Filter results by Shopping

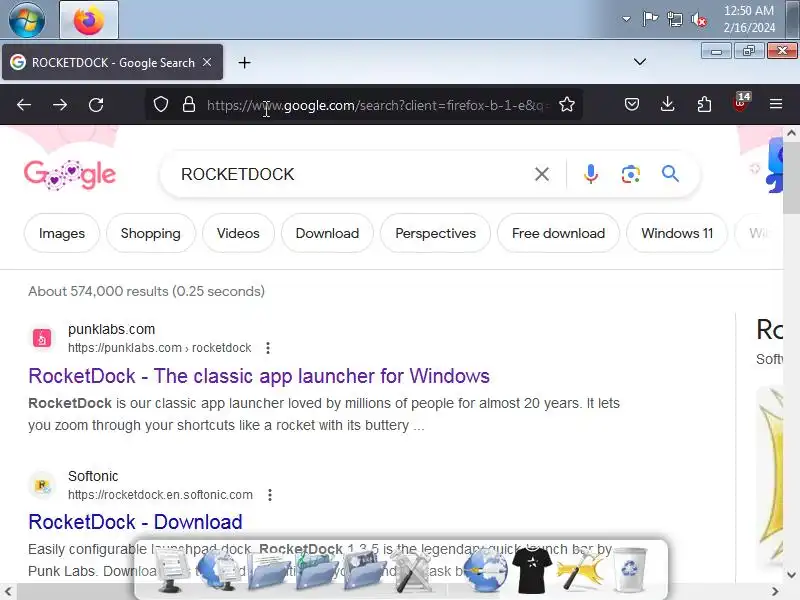151,233
